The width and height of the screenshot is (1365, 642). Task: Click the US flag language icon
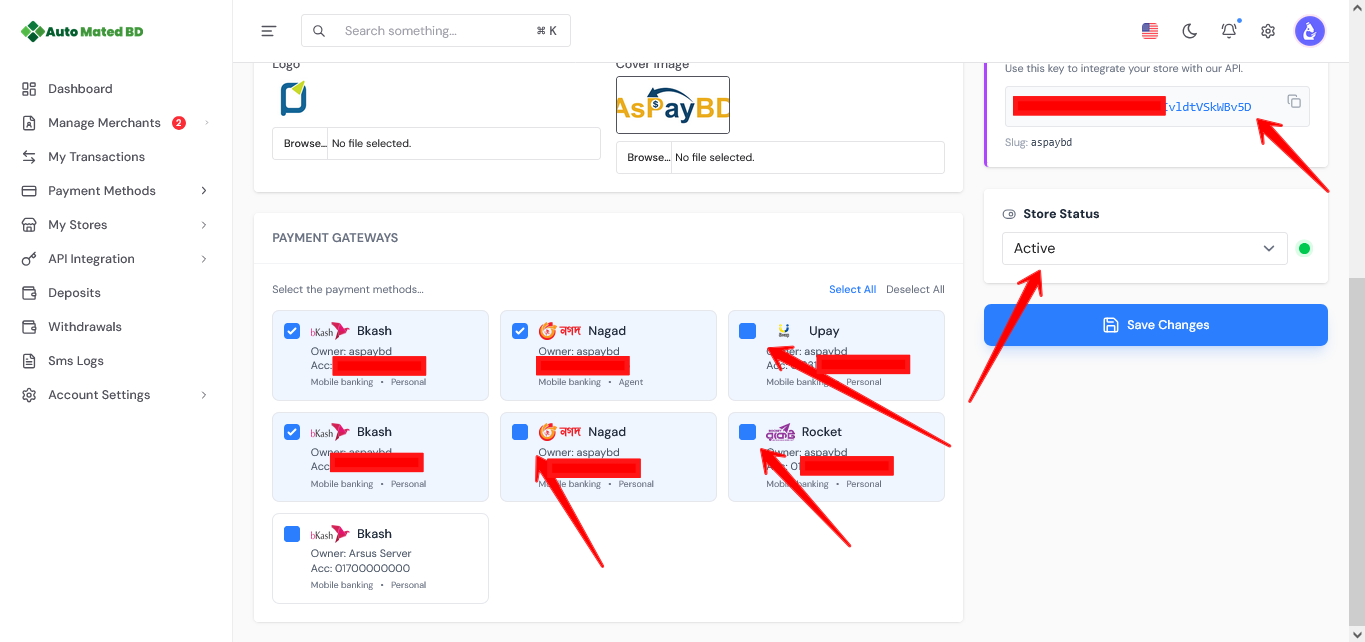pos(1150,31)
